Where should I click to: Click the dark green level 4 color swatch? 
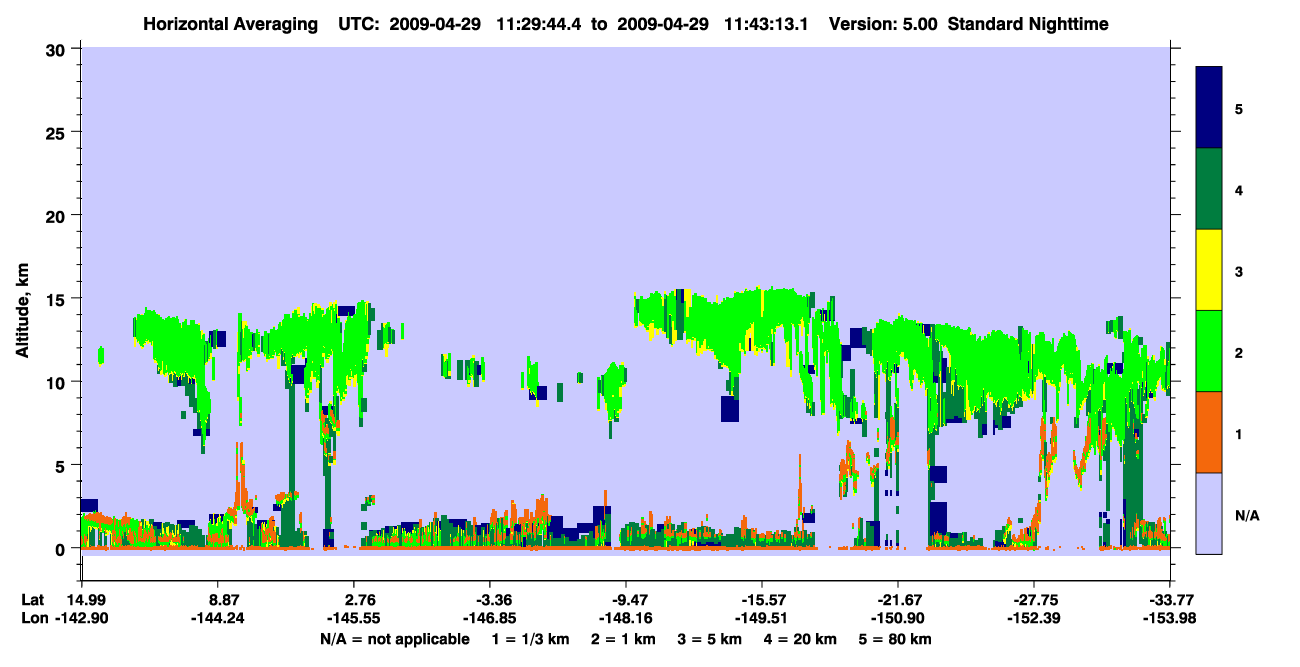pos(1209,189)
